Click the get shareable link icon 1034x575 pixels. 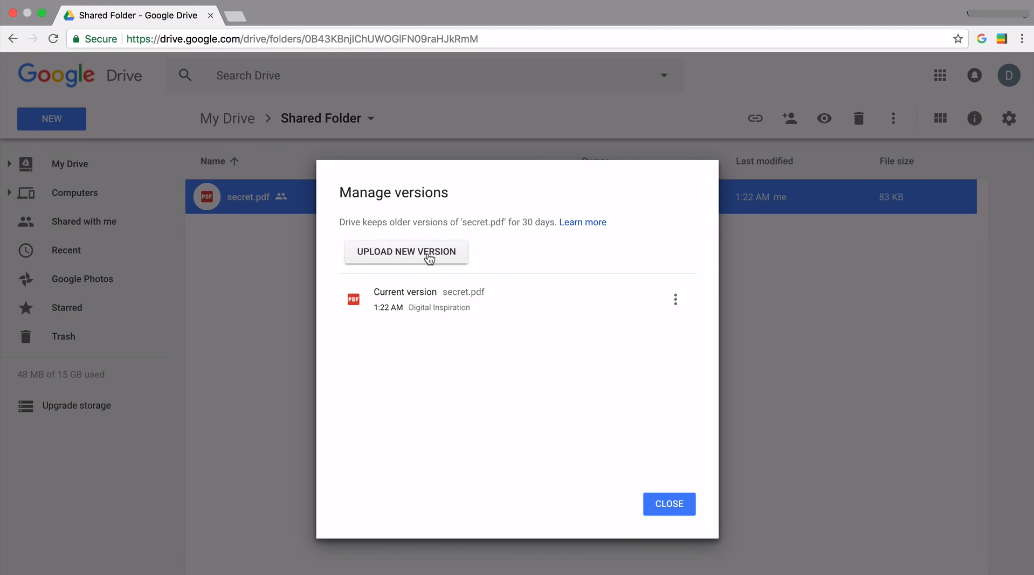[x=755, y=119]
